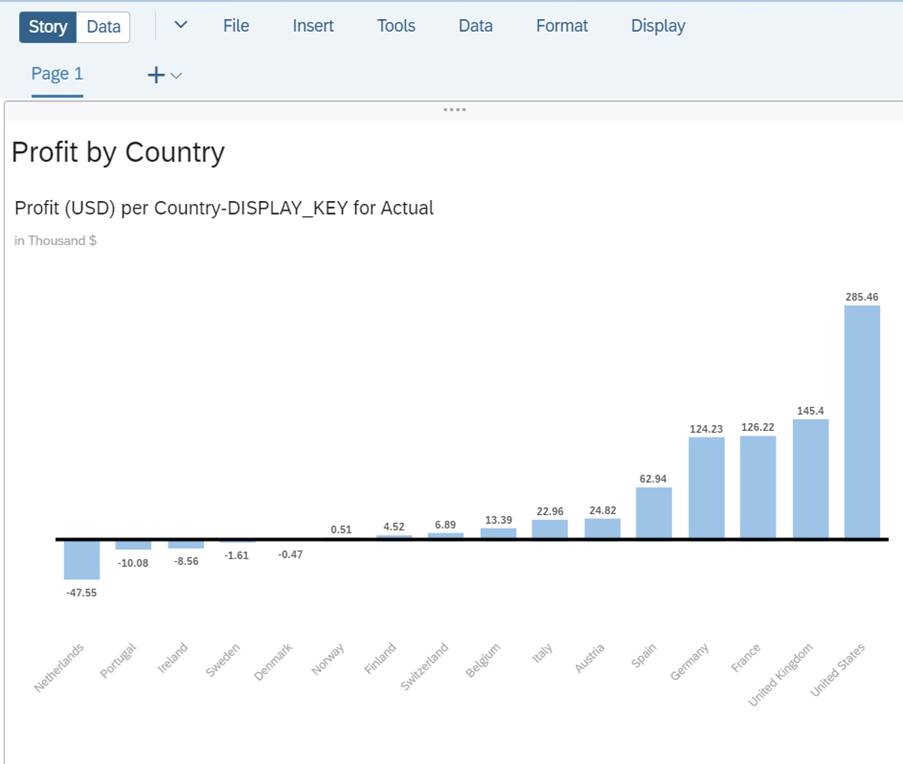Screen dimensions: 903x764
Task: Open the Insert menu
Action: pos(313,26)
